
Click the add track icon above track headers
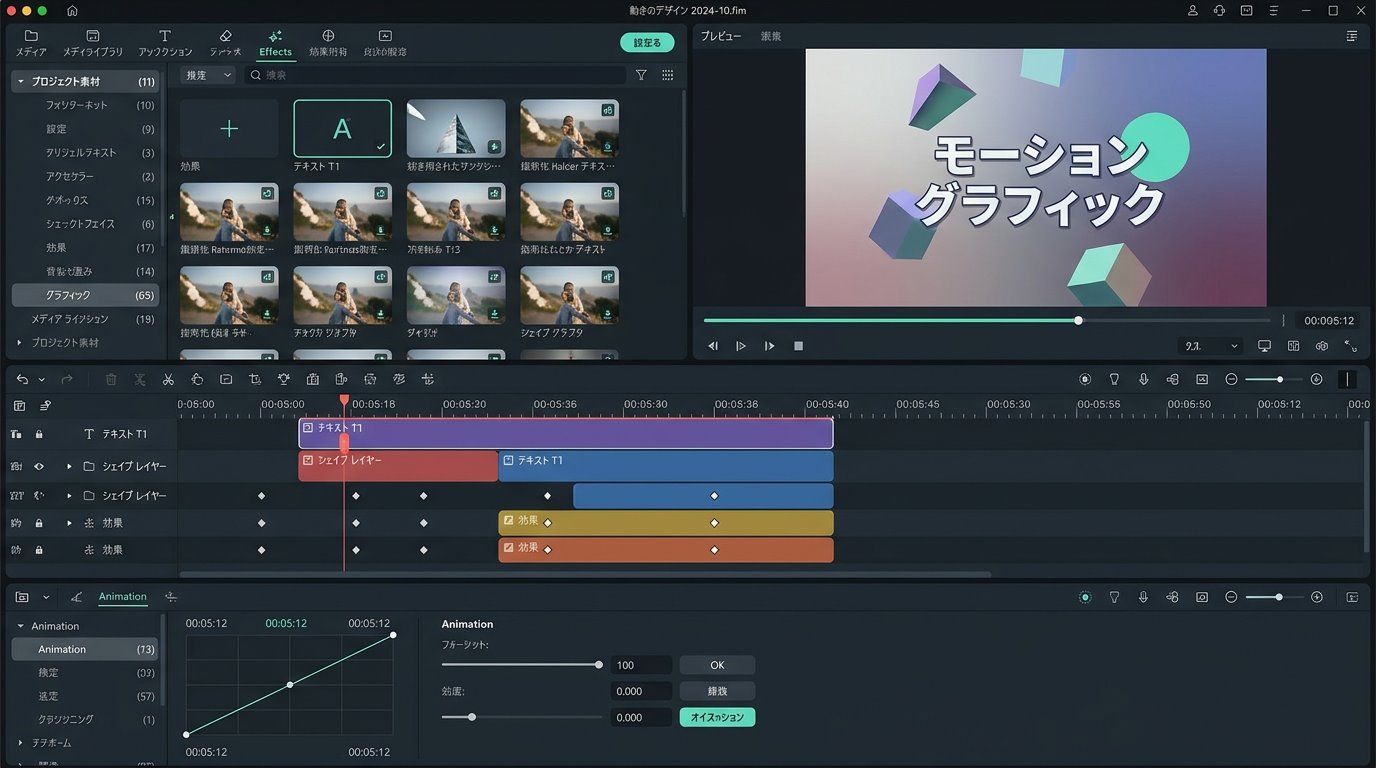[19, 406]
